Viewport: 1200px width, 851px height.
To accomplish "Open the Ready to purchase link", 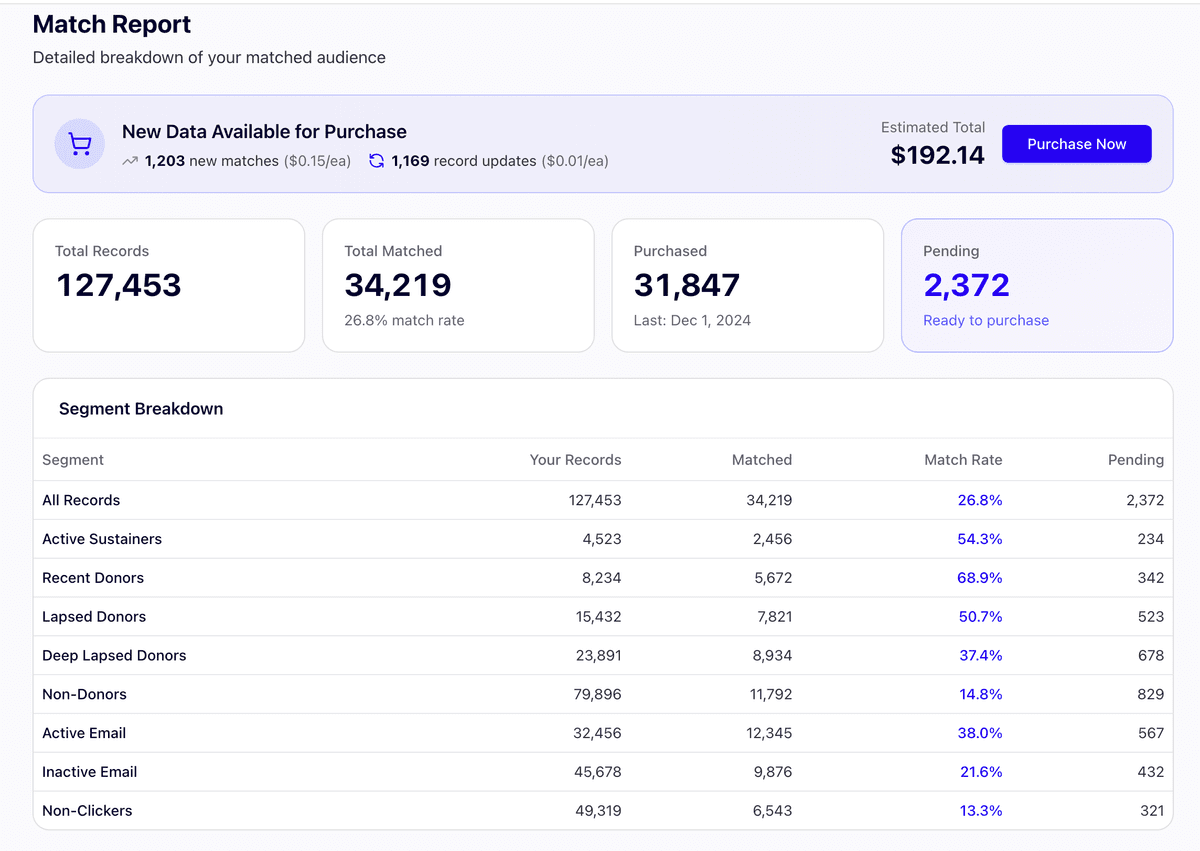I will pyautogui.click(x=985, y=321).
